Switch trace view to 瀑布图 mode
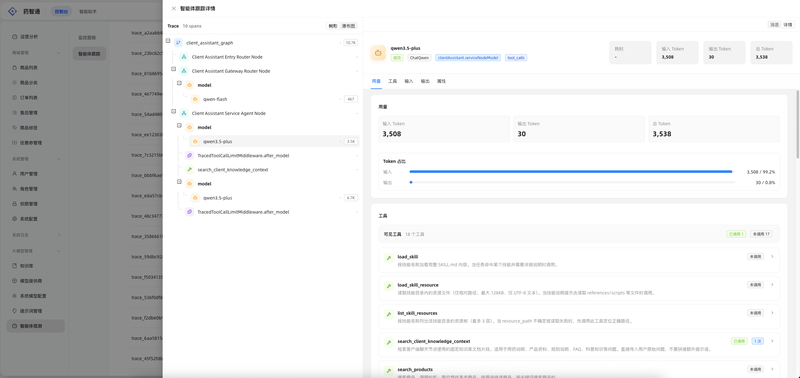800x378 pixels. coord(348,26)
